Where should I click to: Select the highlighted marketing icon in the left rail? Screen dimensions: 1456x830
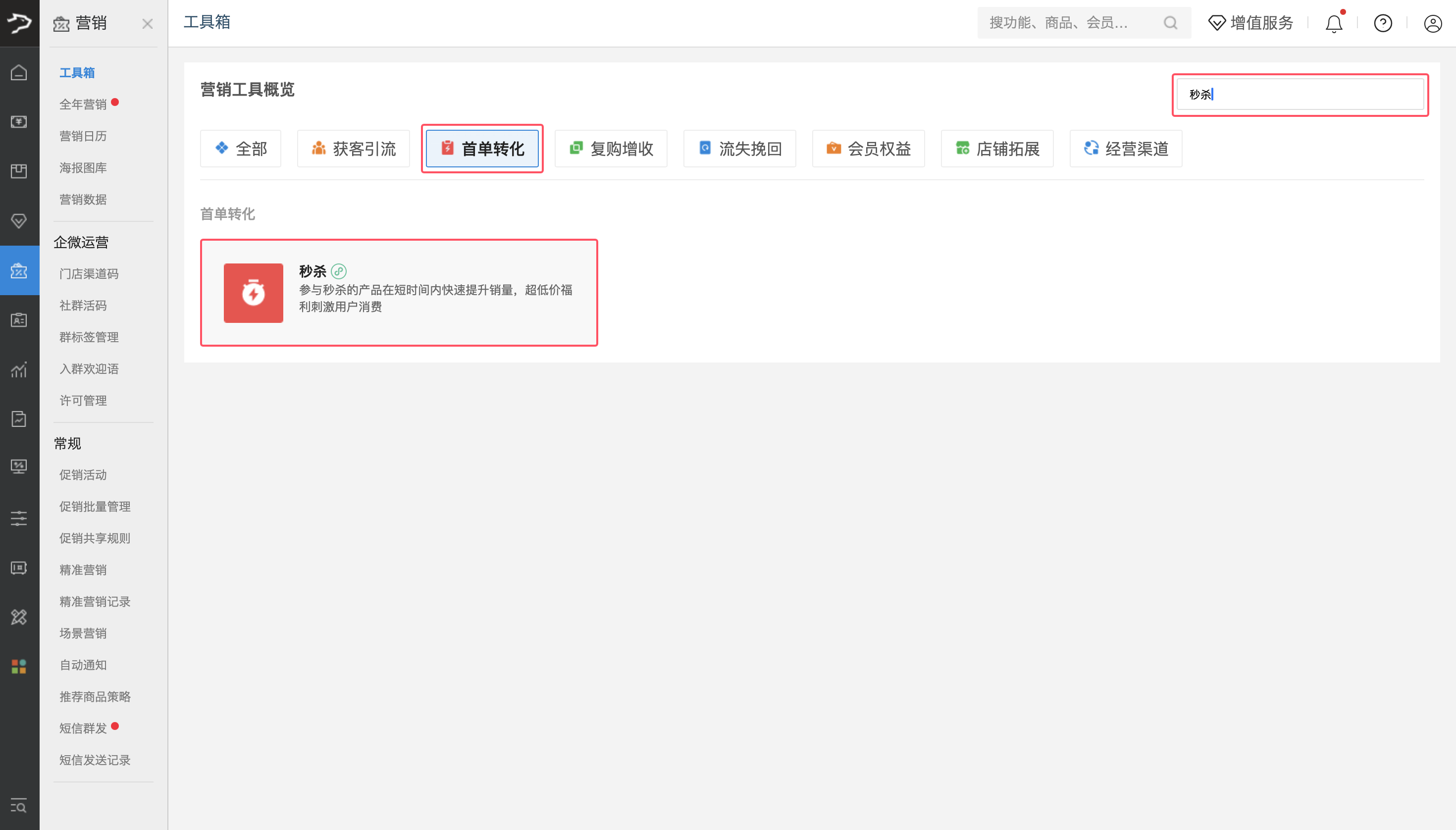[x=19, y=270]
